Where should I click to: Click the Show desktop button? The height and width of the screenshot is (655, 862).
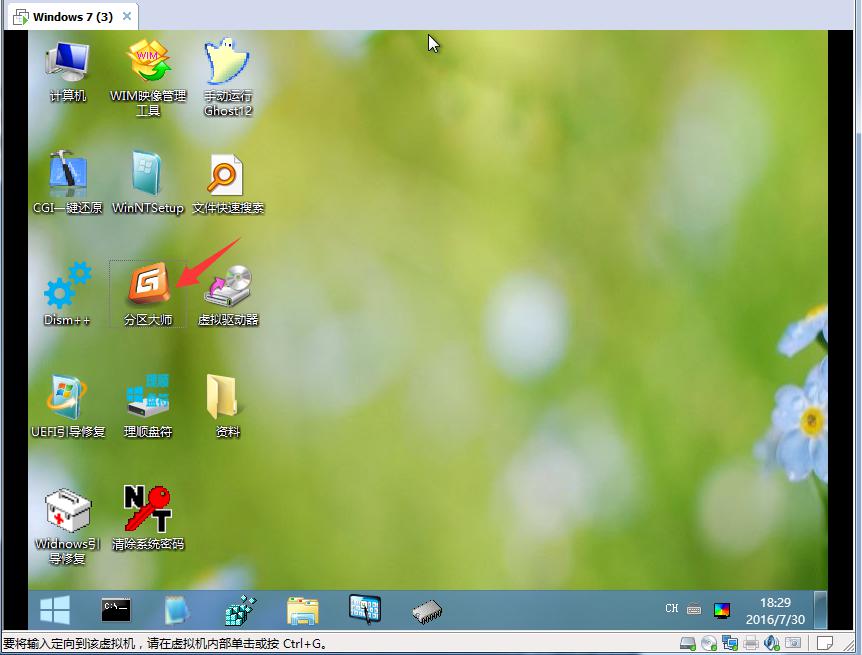pos(820,610)
